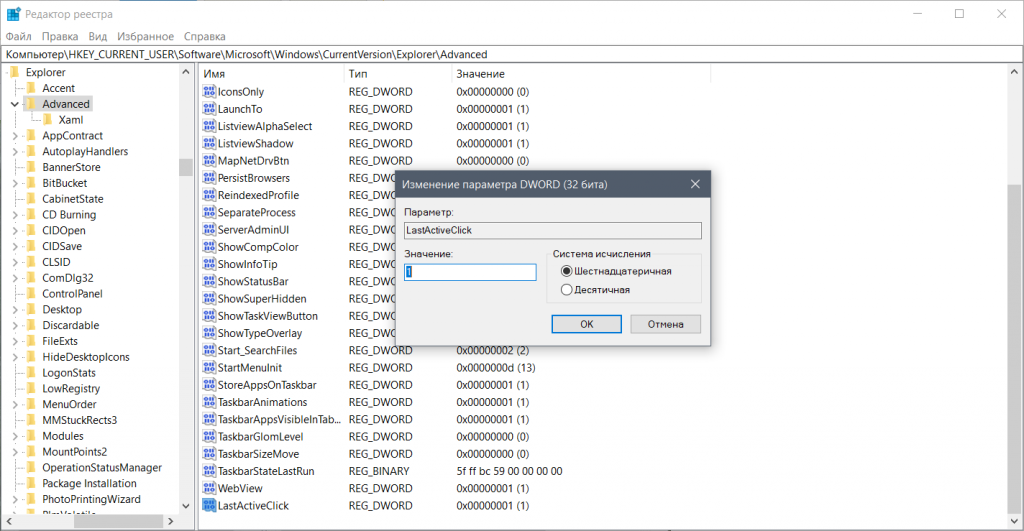Click the LastActiveClick value icon
Image resolution: width=1024 pixels, height=531 pixels.
click(209, 506)
